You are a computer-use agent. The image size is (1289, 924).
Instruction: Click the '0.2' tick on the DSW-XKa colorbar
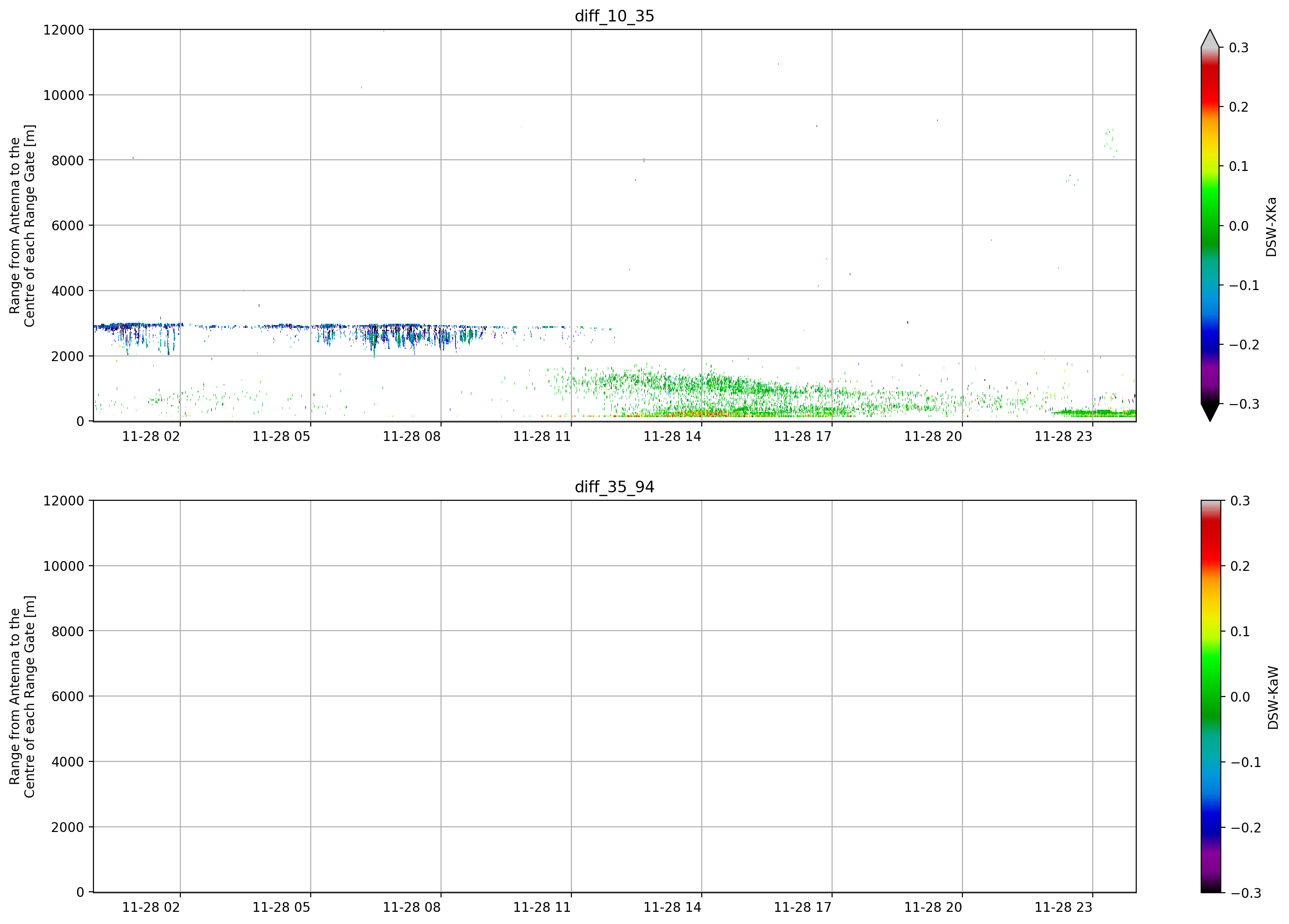coord(1239,107)
